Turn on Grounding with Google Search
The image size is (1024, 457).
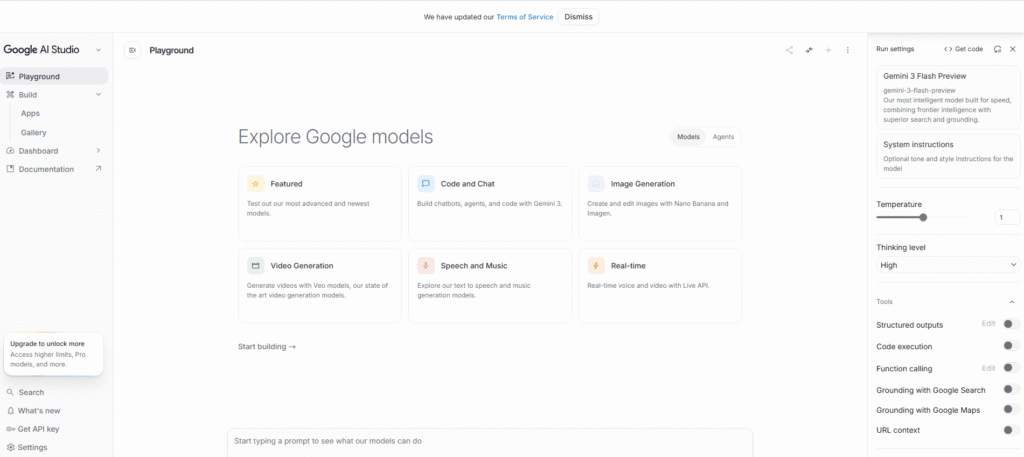(1011, 389)
